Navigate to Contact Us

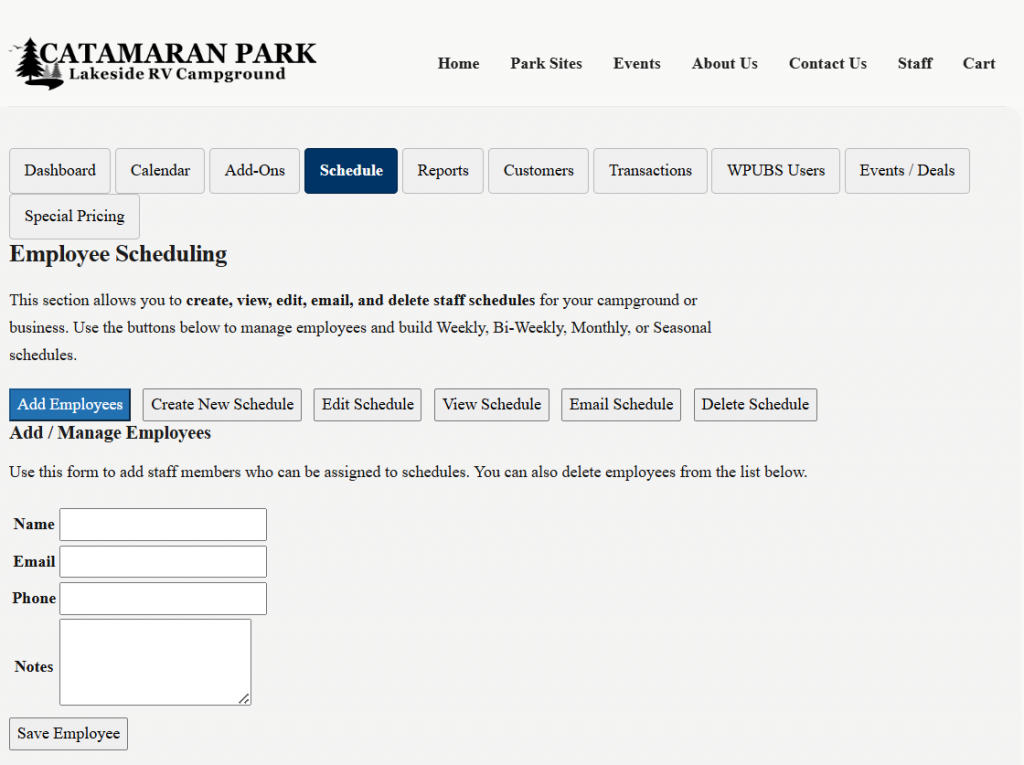click(827, 63)
